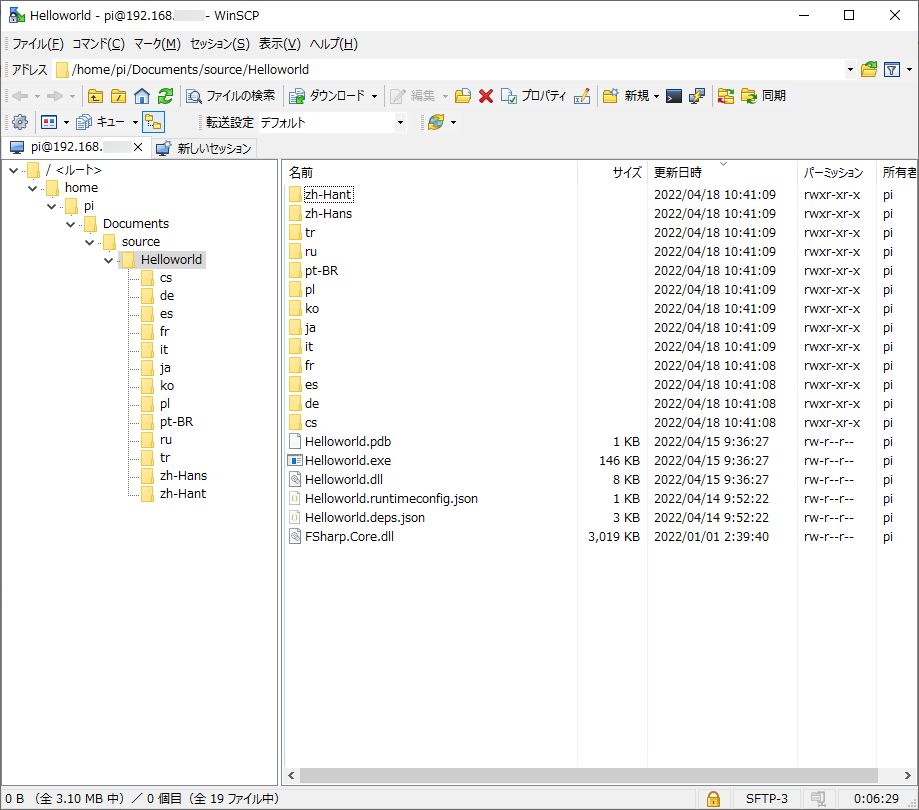
Task: Sort by Size (サイズ) column header
Action: click(x=626, y=172)
